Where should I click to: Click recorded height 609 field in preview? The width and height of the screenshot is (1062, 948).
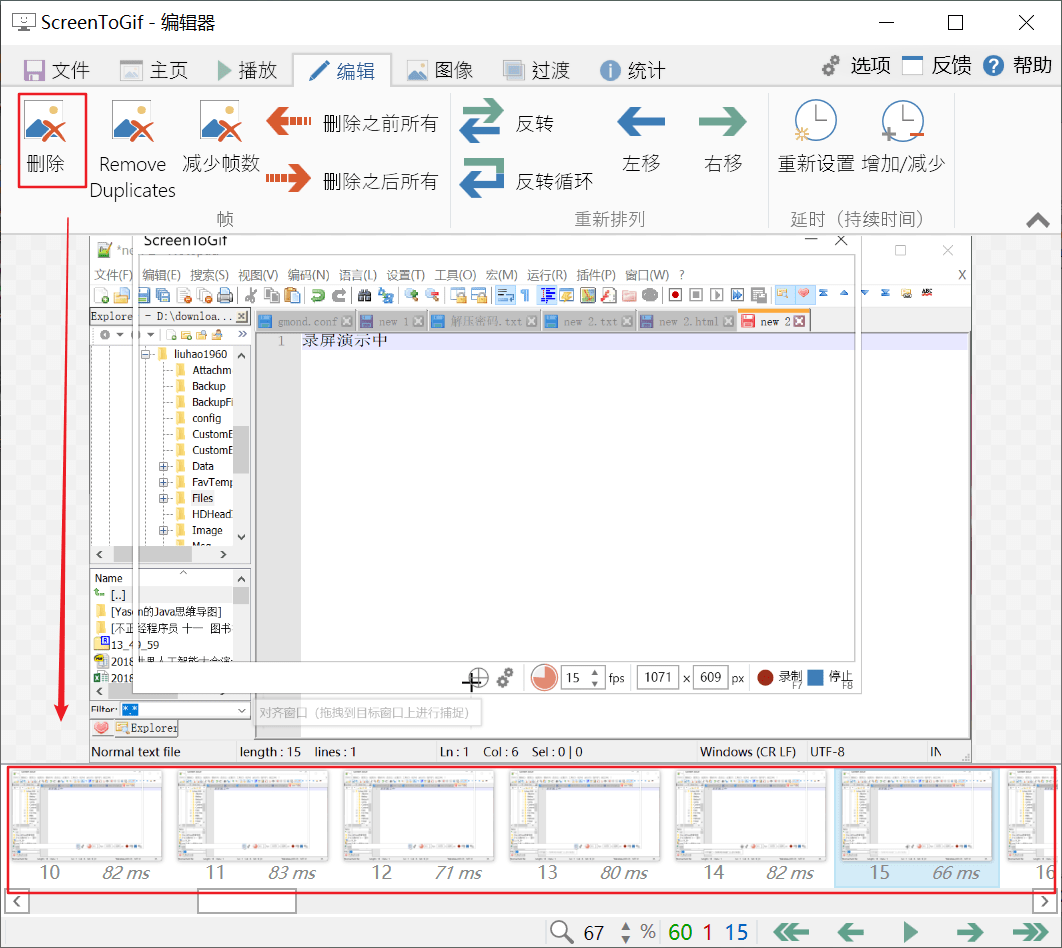(710, 677)
